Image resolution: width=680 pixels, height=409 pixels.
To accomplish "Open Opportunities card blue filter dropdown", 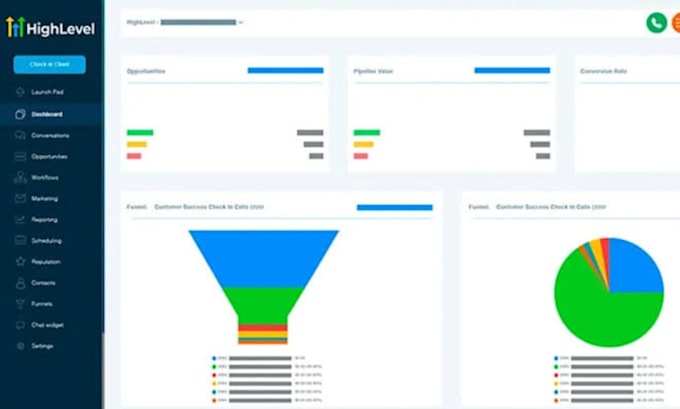I will click(x=285, y=70).
